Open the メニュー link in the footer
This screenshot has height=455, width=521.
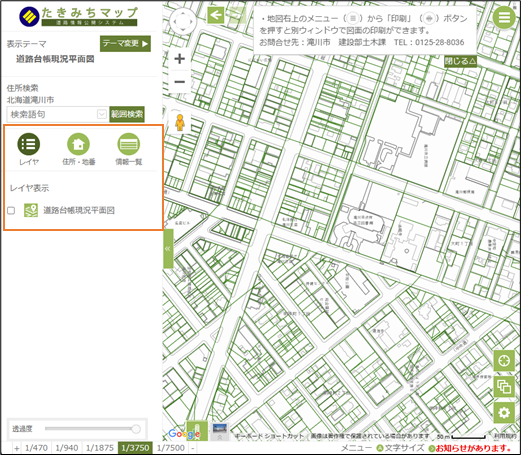356,448
